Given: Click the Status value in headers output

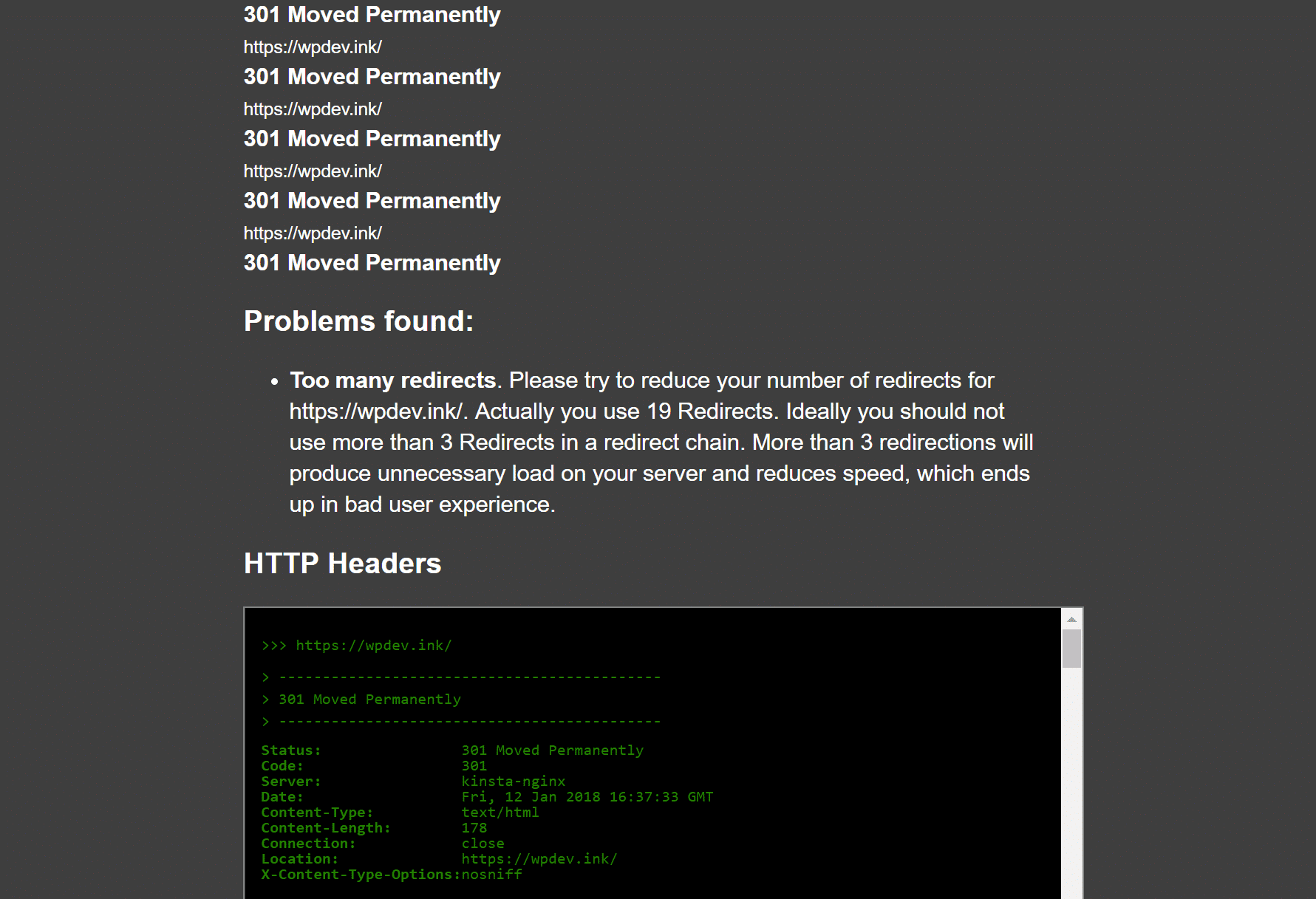Looking at the screenshot, I should pyautogui.click(x=552, y=751).
